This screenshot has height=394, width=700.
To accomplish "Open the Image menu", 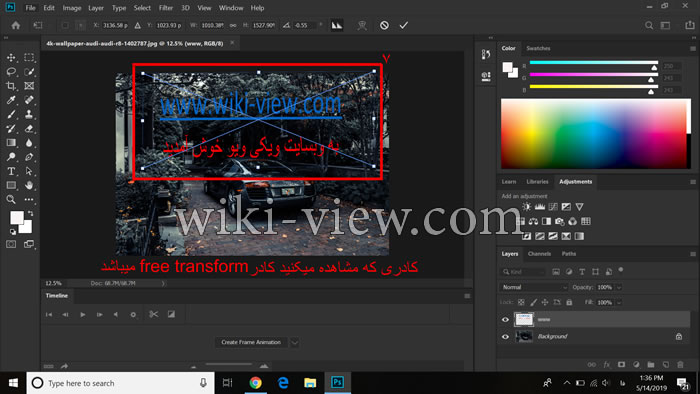I will pos(71,8).
